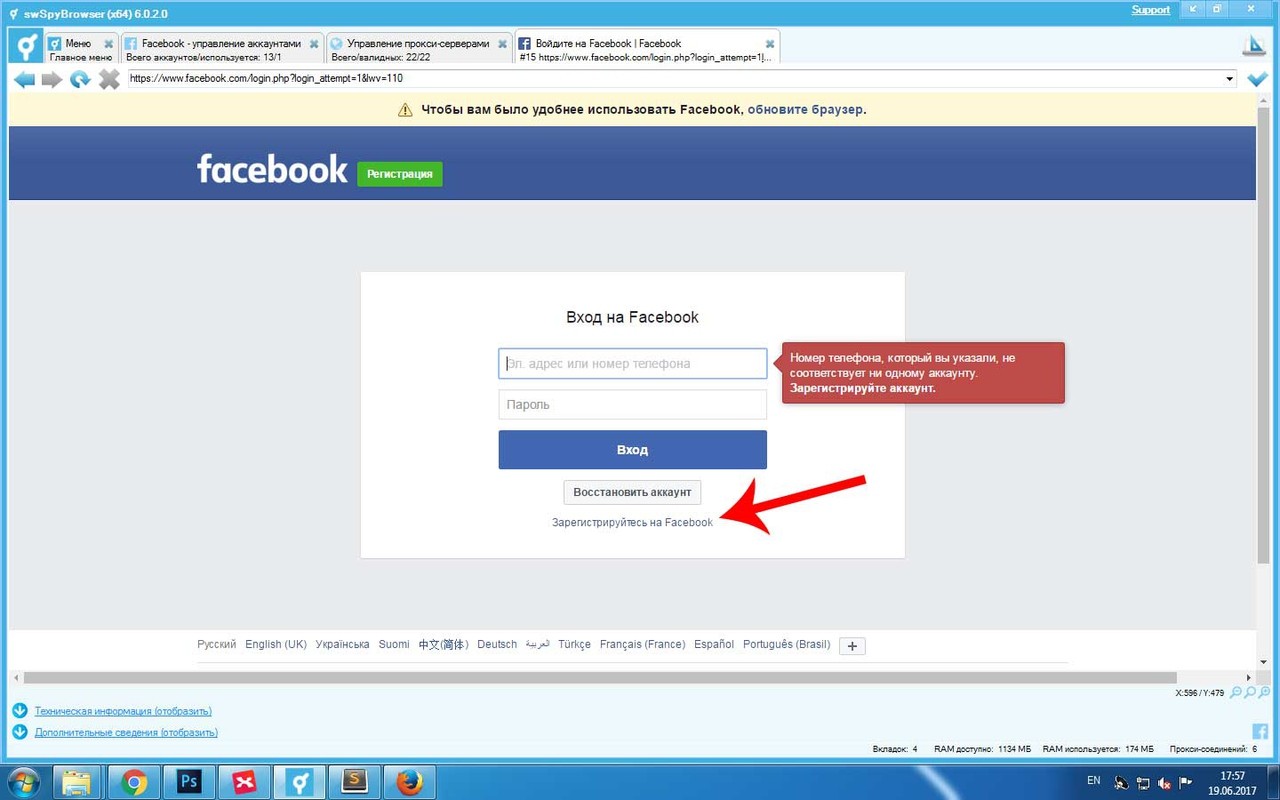Screen dimensions: 1280x800
Task: Click the horizontal scrollbar thumb
Action: [600, 677]
